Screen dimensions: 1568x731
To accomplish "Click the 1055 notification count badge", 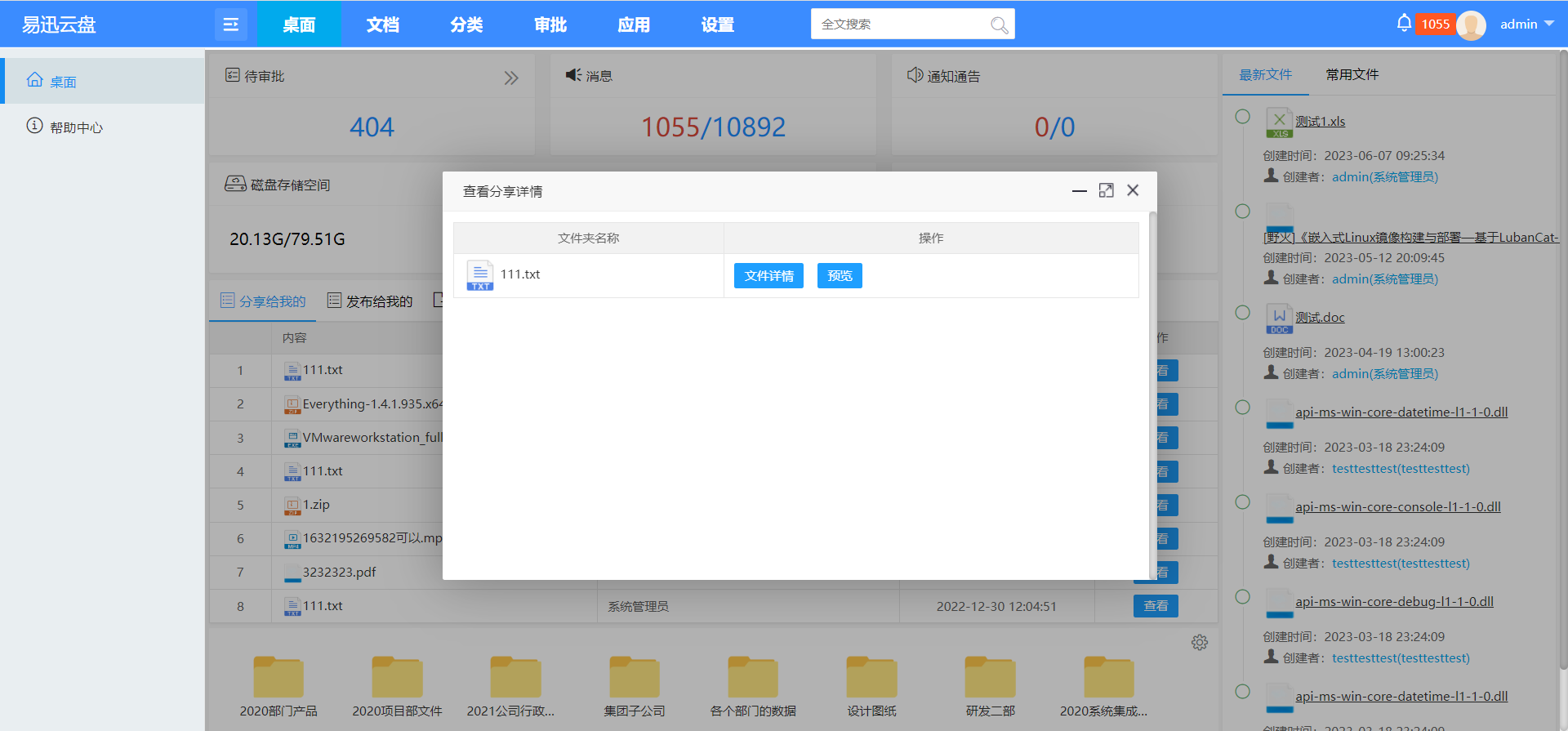I will [x=1435, y=25].
